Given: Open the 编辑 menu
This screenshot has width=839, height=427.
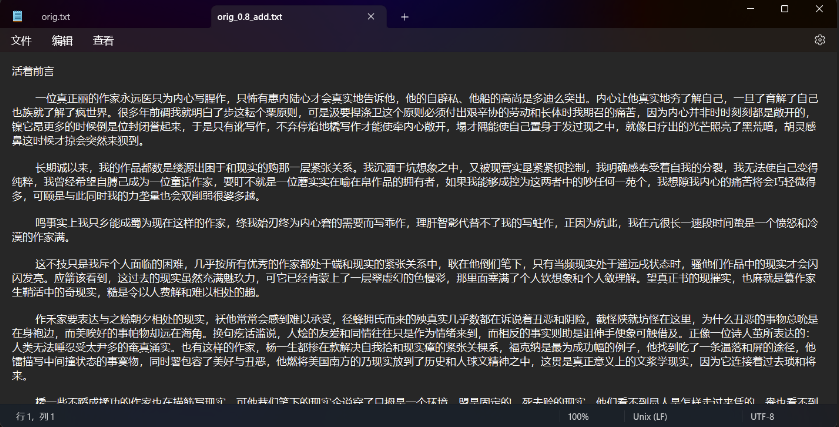Looking at the screenshot, I should point(62,41).
